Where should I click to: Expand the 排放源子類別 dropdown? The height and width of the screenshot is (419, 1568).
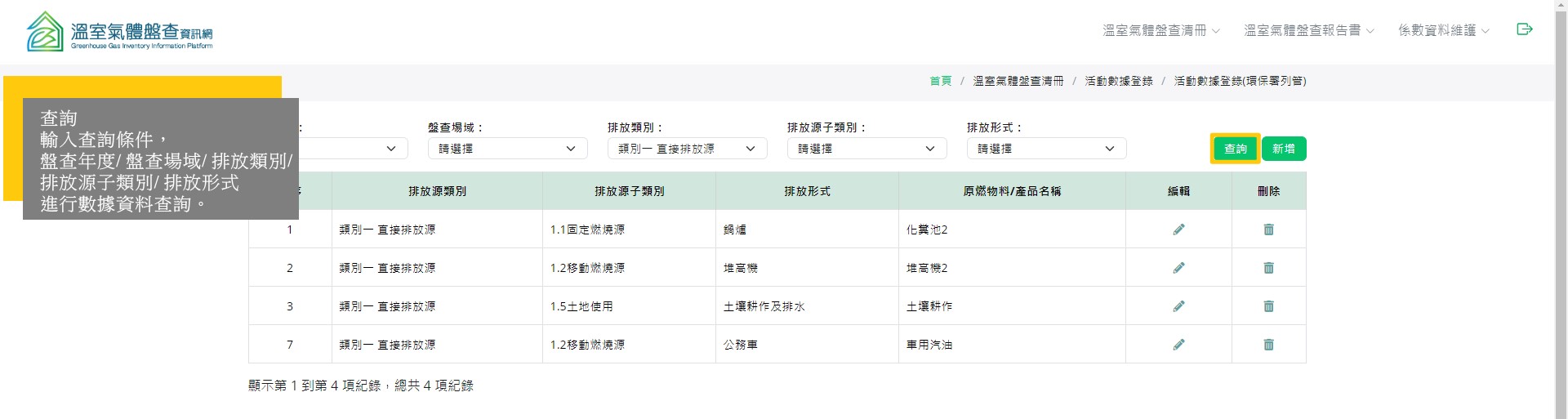(866, 149)
